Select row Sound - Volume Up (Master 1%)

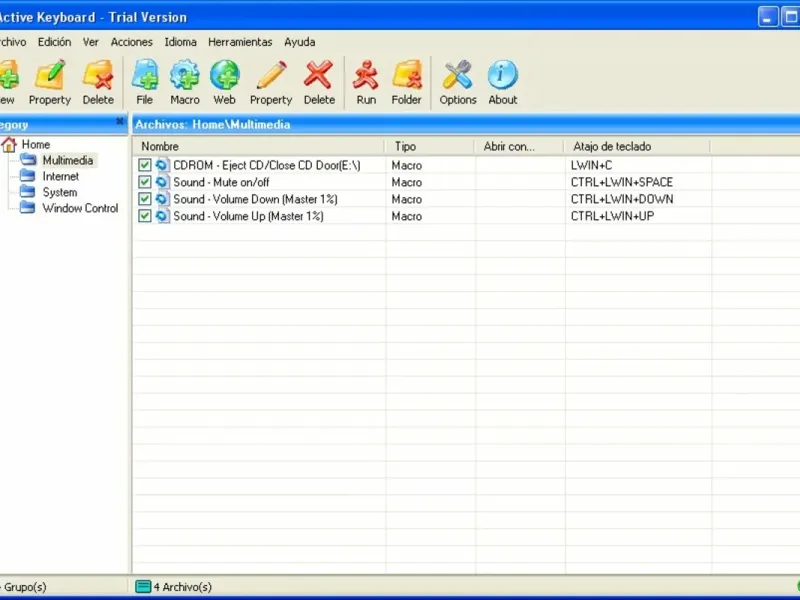466,216
